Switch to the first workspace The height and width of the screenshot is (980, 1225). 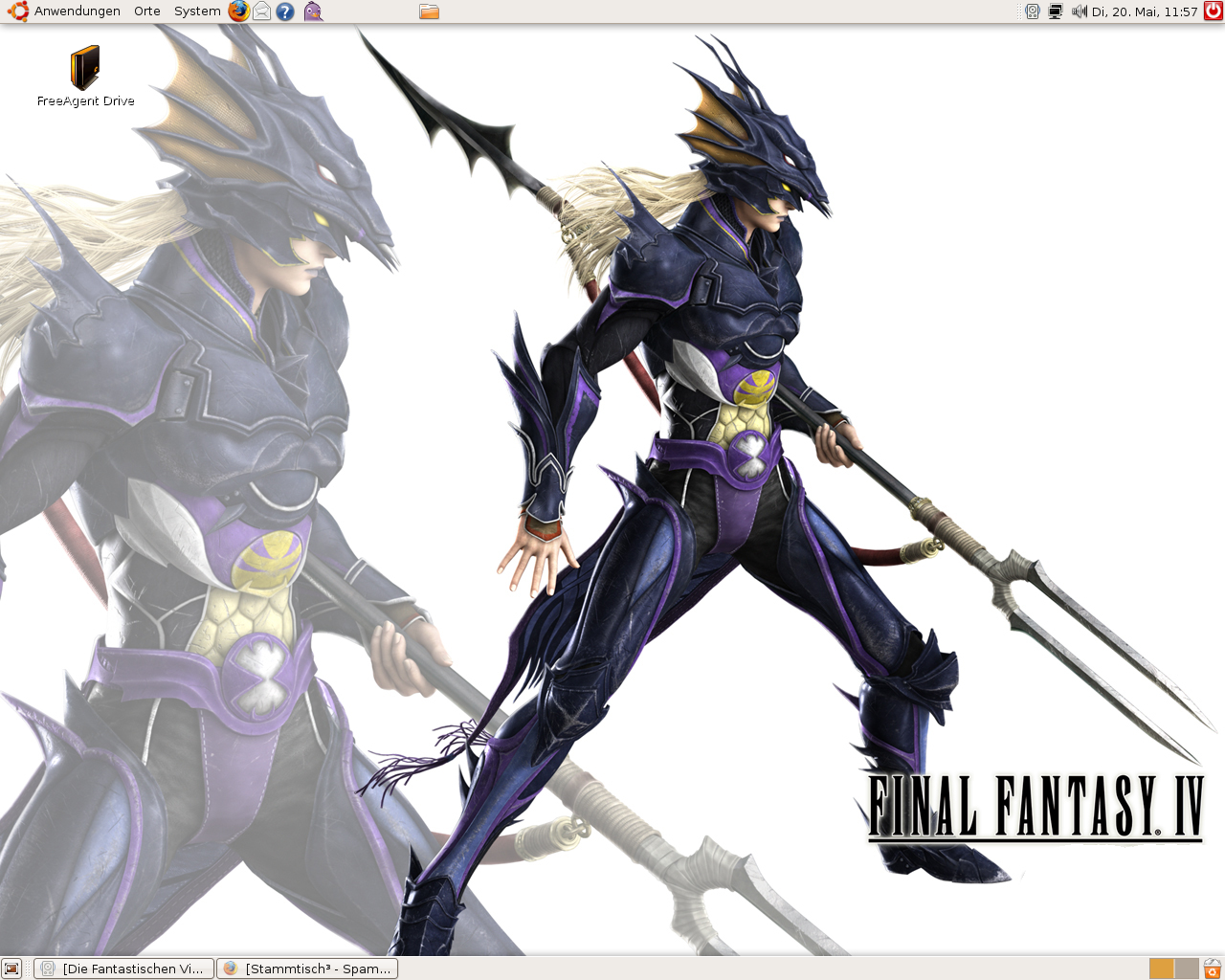click(x=1161, y=969)
